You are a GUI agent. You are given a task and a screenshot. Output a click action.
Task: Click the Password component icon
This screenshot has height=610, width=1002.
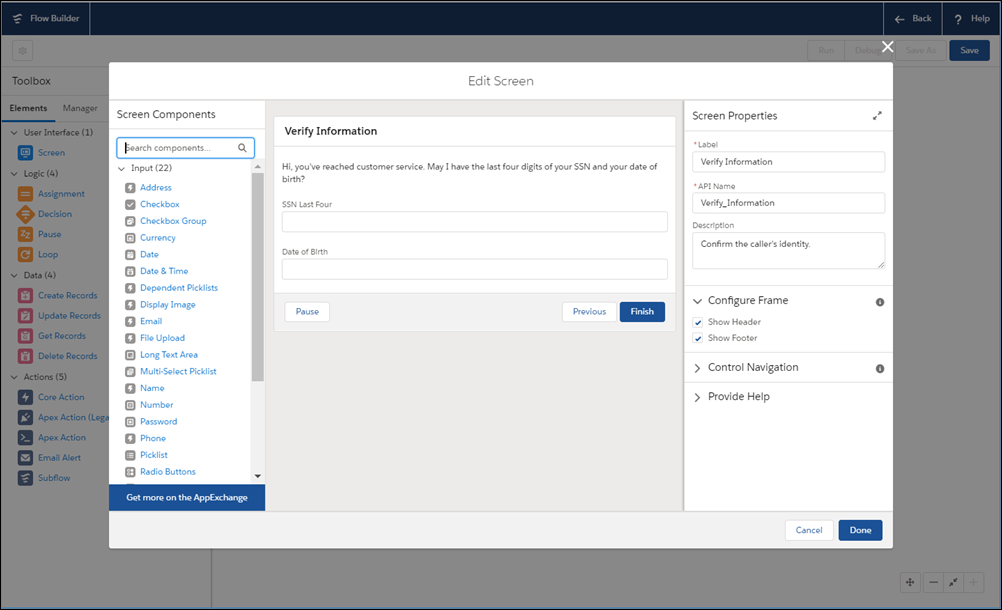pyautogui.click(x=130, y=422)
